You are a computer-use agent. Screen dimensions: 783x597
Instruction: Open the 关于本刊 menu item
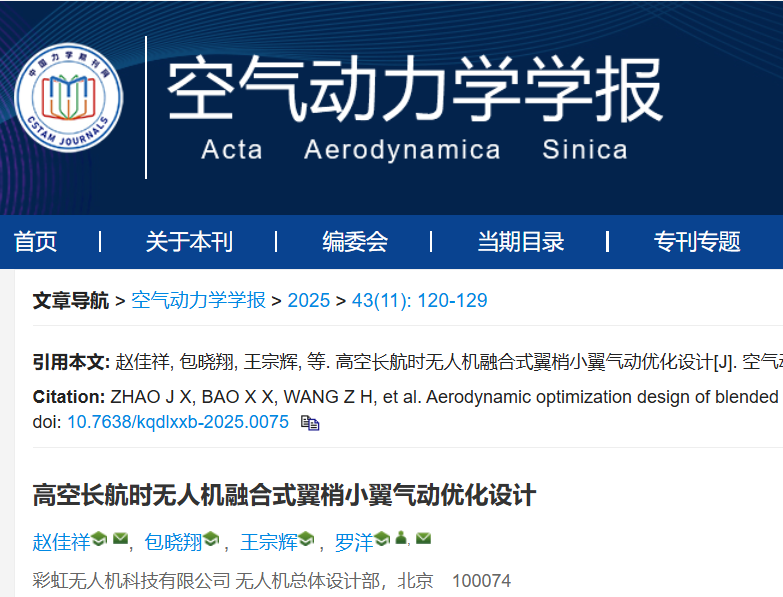click(x=189, y=242)
